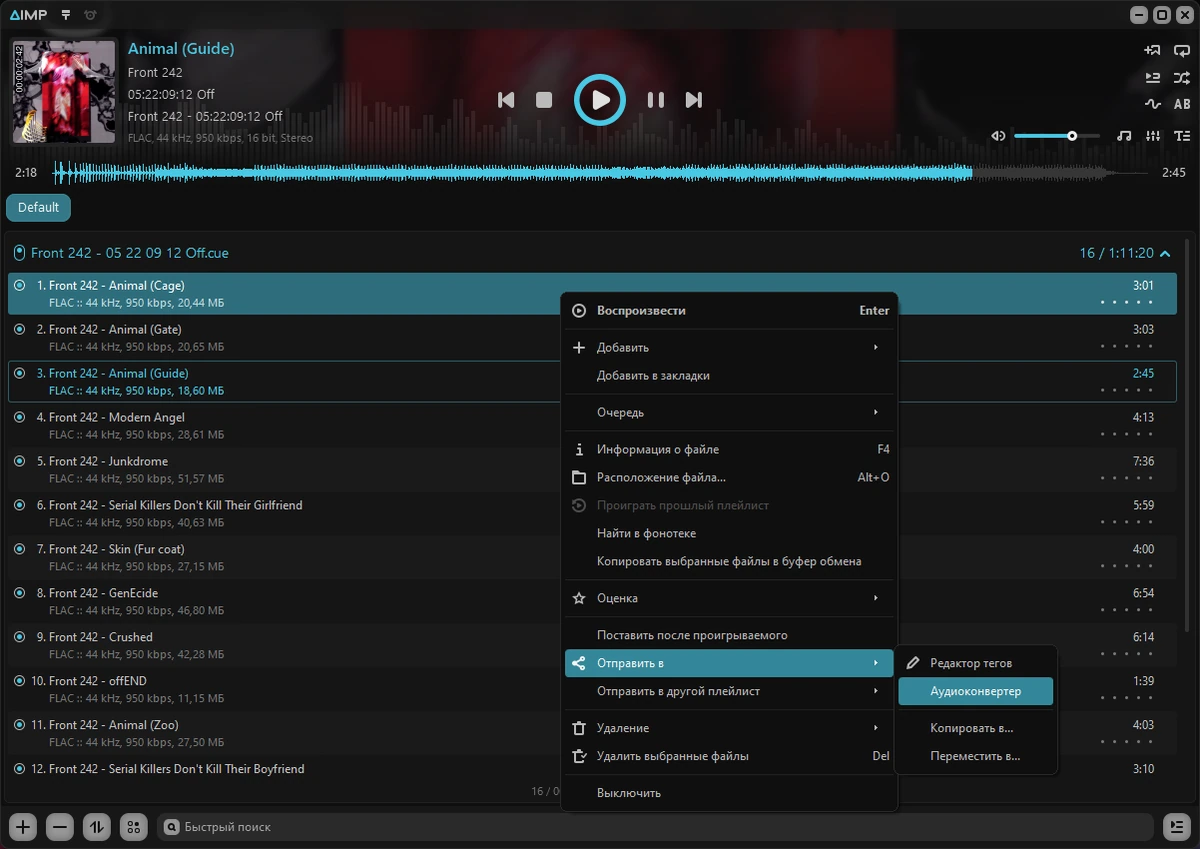Click the remove files minus button

coord(60,827)
